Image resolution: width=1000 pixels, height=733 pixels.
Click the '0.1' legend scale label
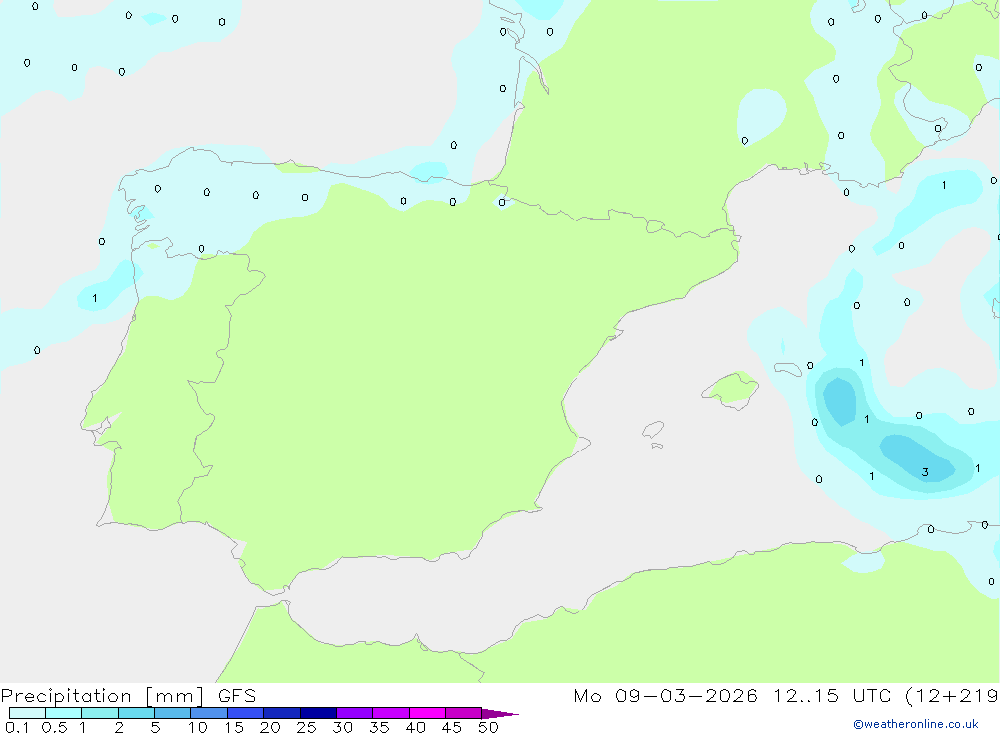pos(17,727)
